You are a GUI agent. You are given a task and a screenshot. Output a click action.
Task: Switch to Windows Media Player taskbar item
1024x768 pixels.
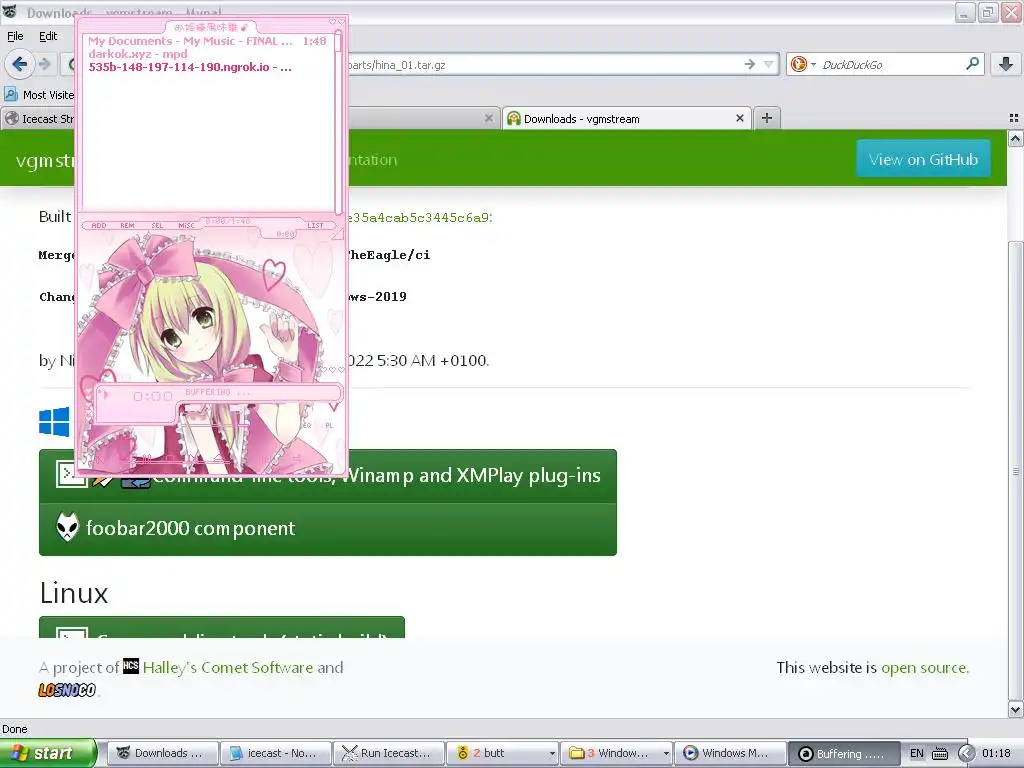pos(729,753)
